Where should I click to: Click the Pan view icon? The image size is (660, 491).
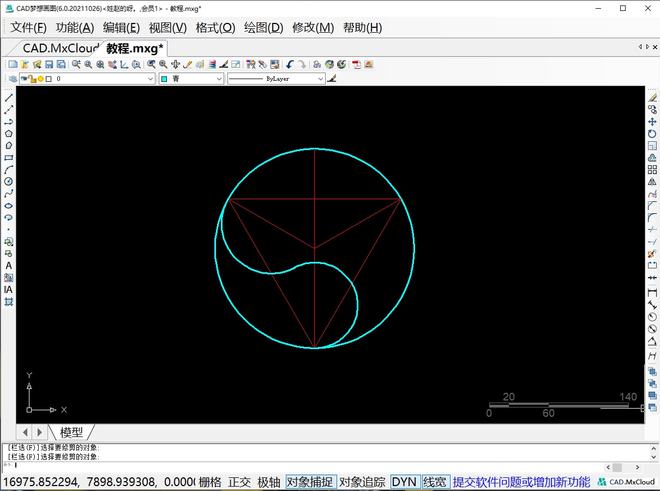point(175,64)
